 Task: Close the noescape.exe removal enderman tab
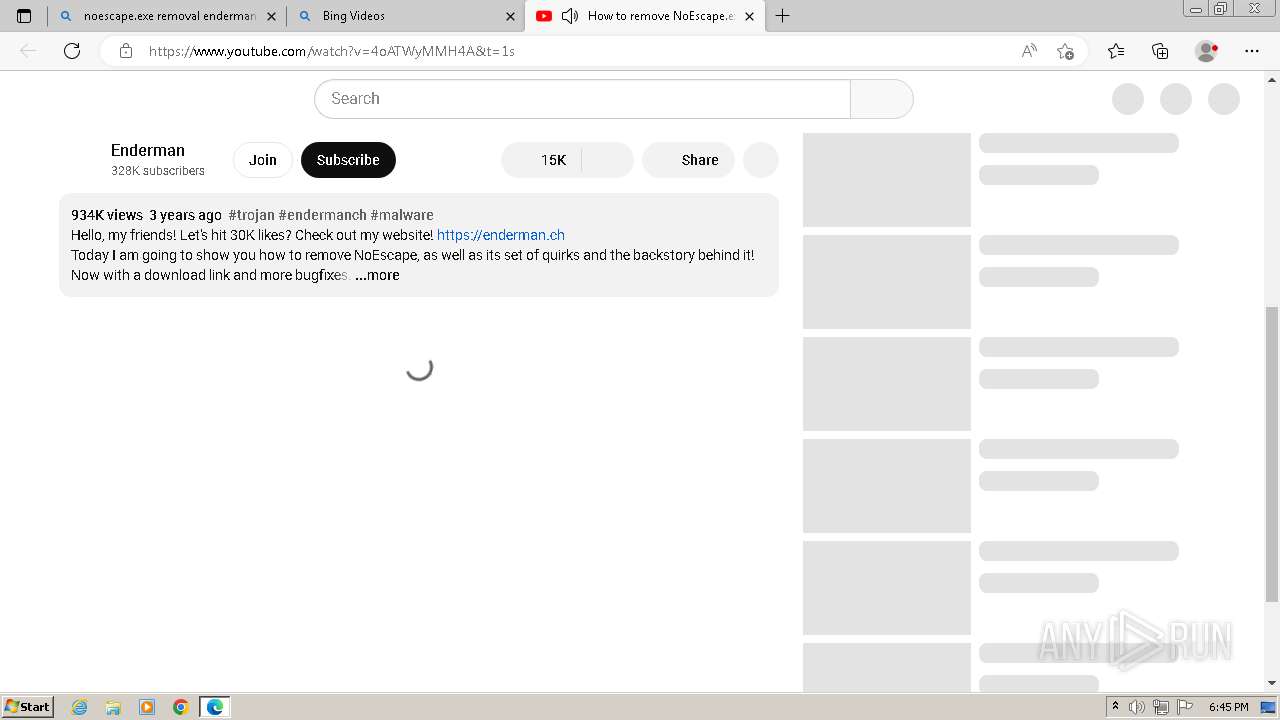[271, 16]
